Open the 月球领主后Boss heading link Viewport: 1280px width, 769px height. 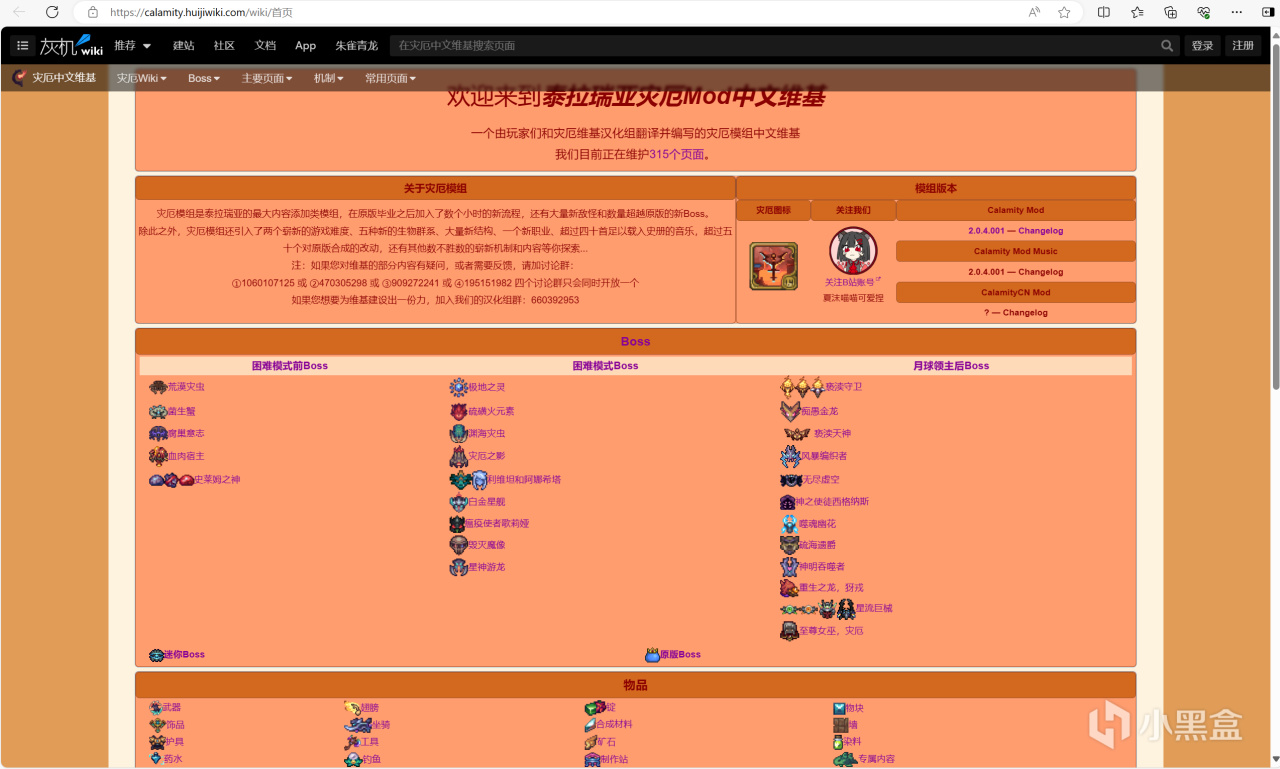tap(951, 366)
